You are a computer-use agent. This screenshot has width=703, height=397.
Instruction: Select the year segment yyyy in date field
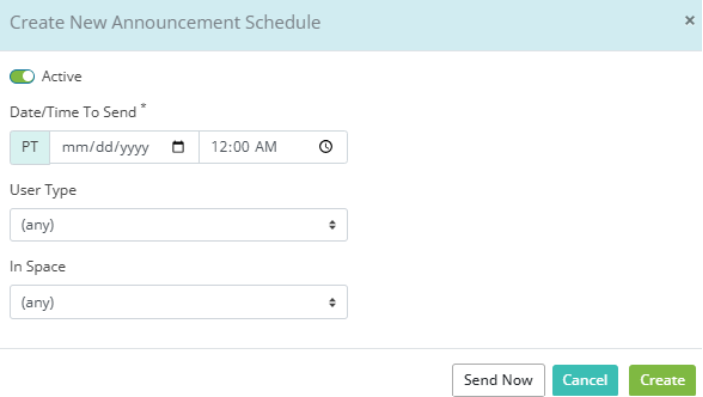(x=133, y=147)
